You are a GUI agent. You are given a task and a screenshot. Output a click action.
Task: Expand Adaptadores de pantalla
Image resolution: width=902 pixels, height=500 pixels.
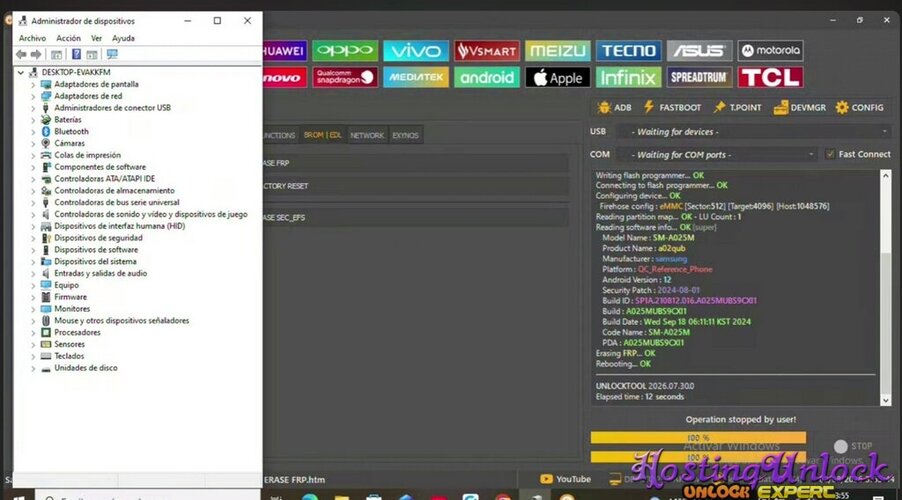point(33,85)
